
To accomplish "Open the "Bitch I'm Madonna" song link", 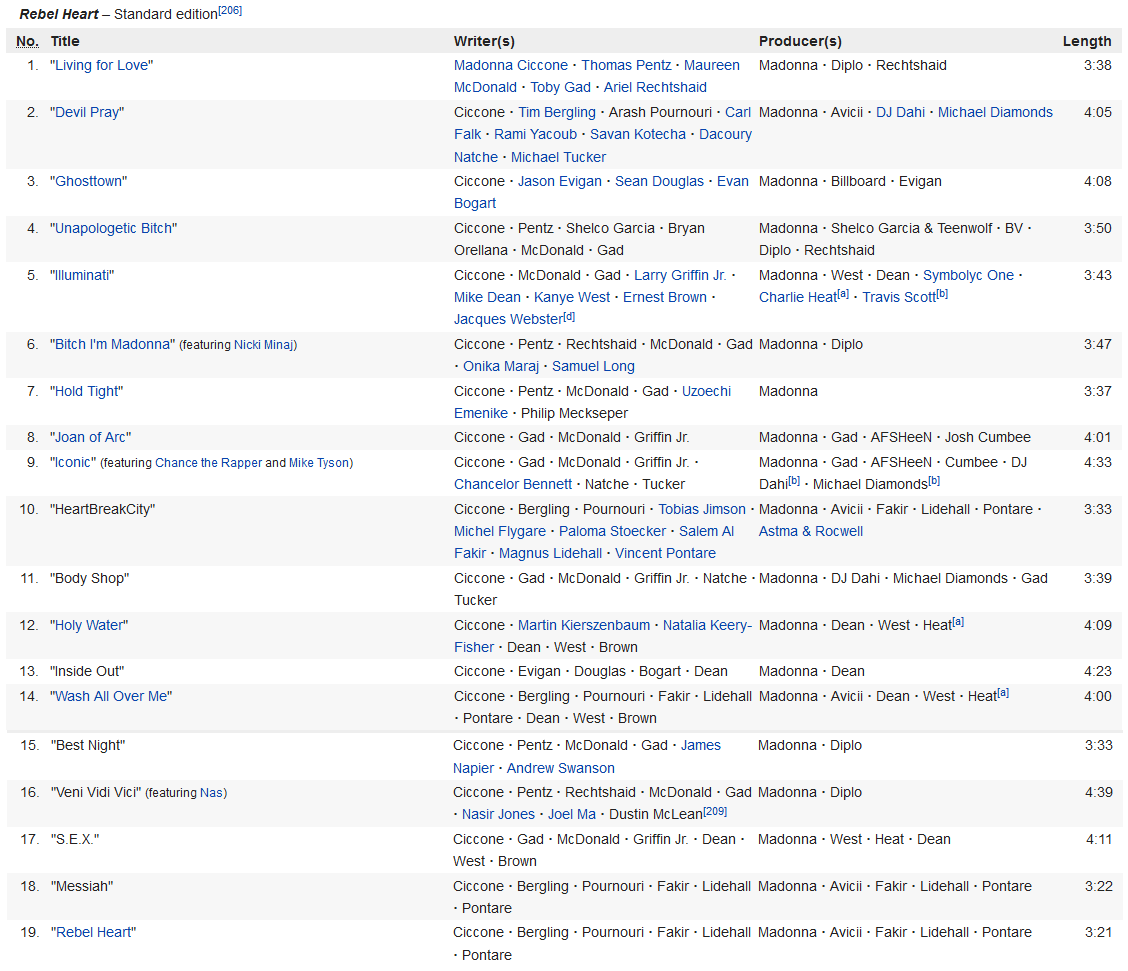I will coord(112,345).
